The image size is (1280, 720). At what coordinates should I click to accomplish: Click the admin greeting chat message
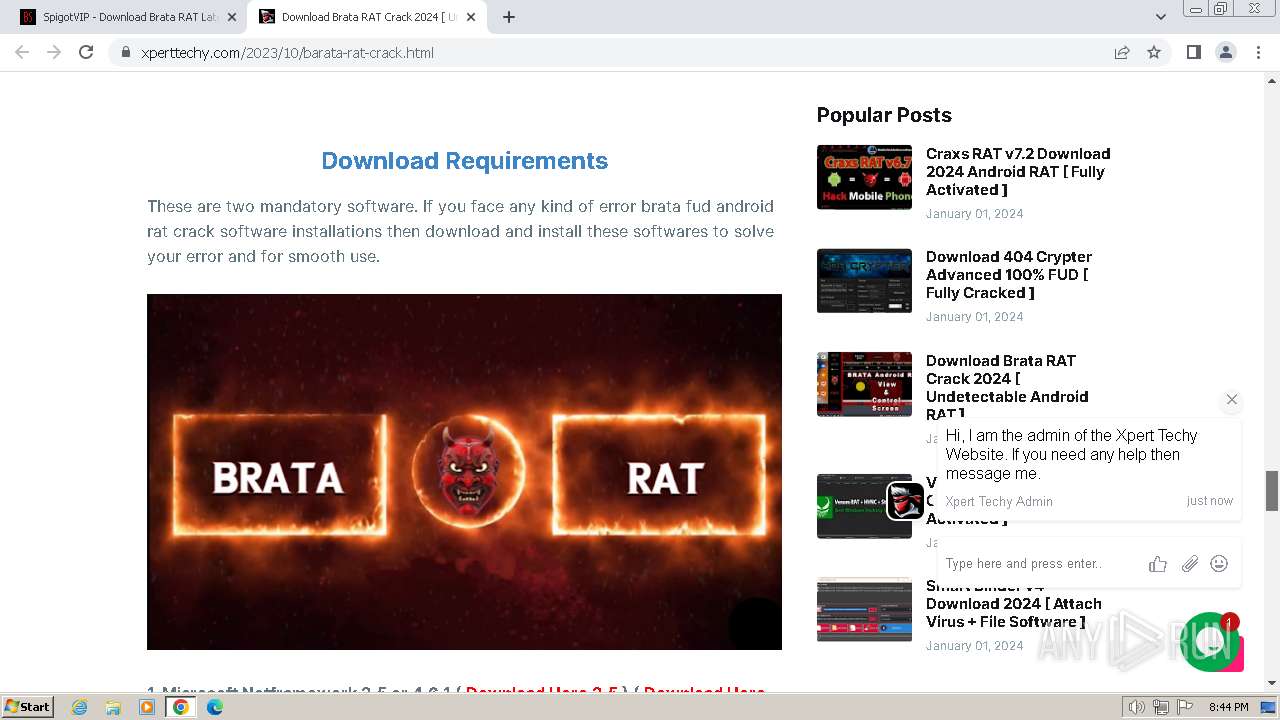point(1090,469)
